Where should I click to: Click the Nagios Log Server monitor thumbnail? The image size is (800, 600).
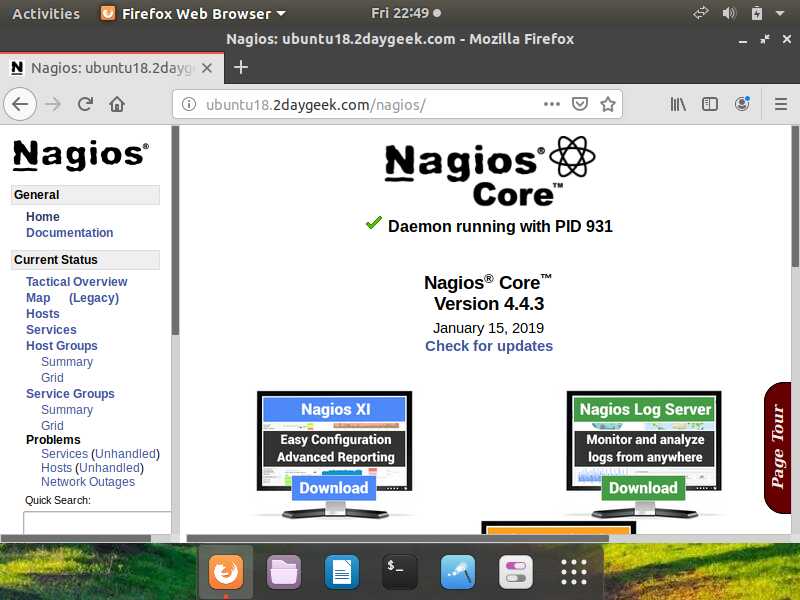(x=644, y=454)
